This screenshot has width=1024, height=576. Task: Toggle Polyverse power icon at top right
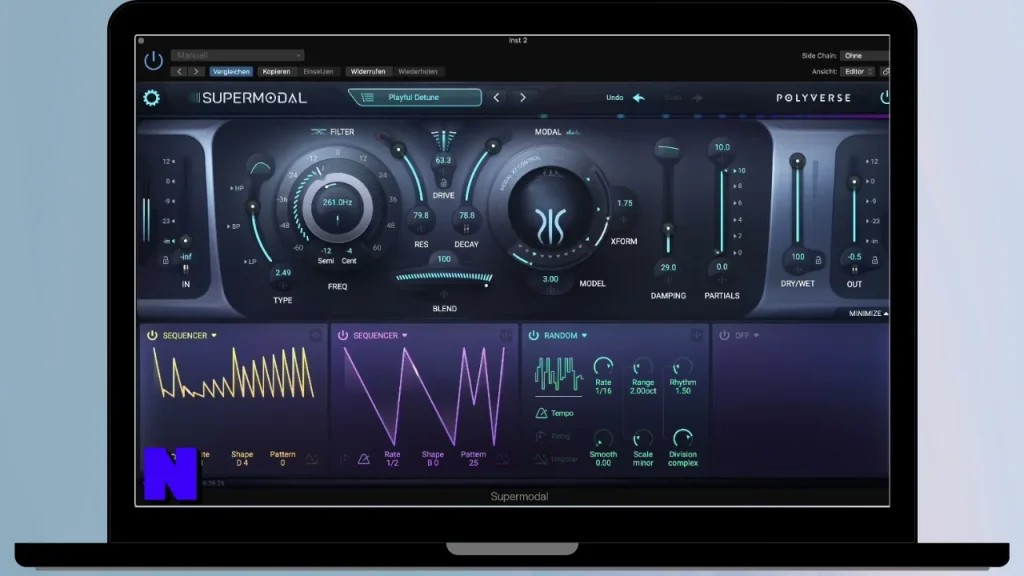pos(885,97)
